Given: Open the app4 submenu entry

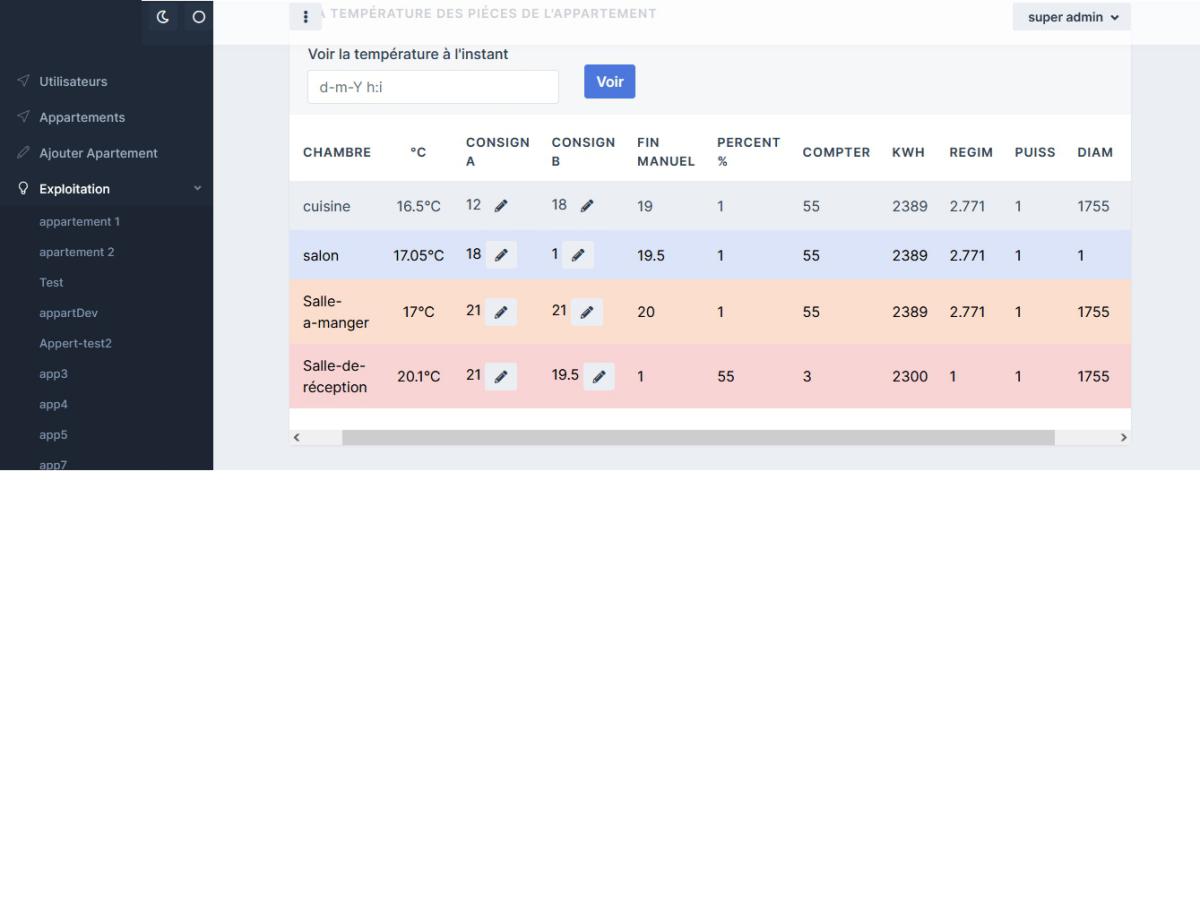Looking at the screenshot, I should pos(53,404).
